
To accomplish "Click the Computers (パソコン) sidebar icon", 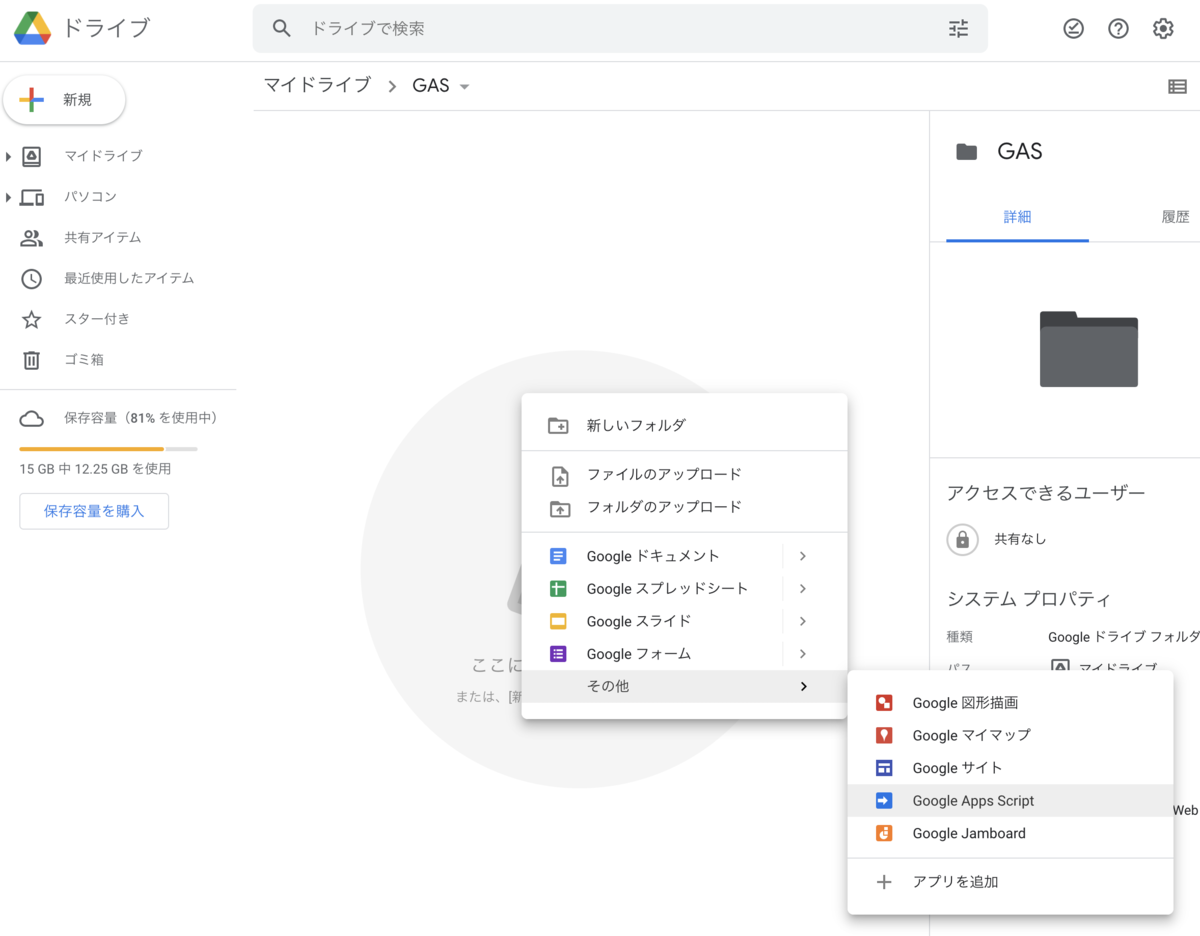I will pyautogui.click(x=32, y=197).
